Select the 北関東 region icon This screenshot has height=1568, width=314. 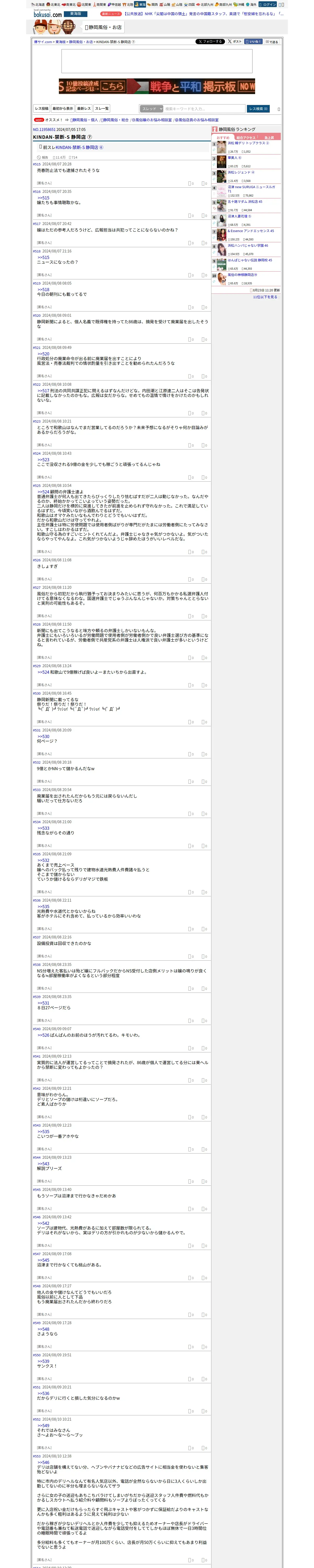click(x=84, y=4)
